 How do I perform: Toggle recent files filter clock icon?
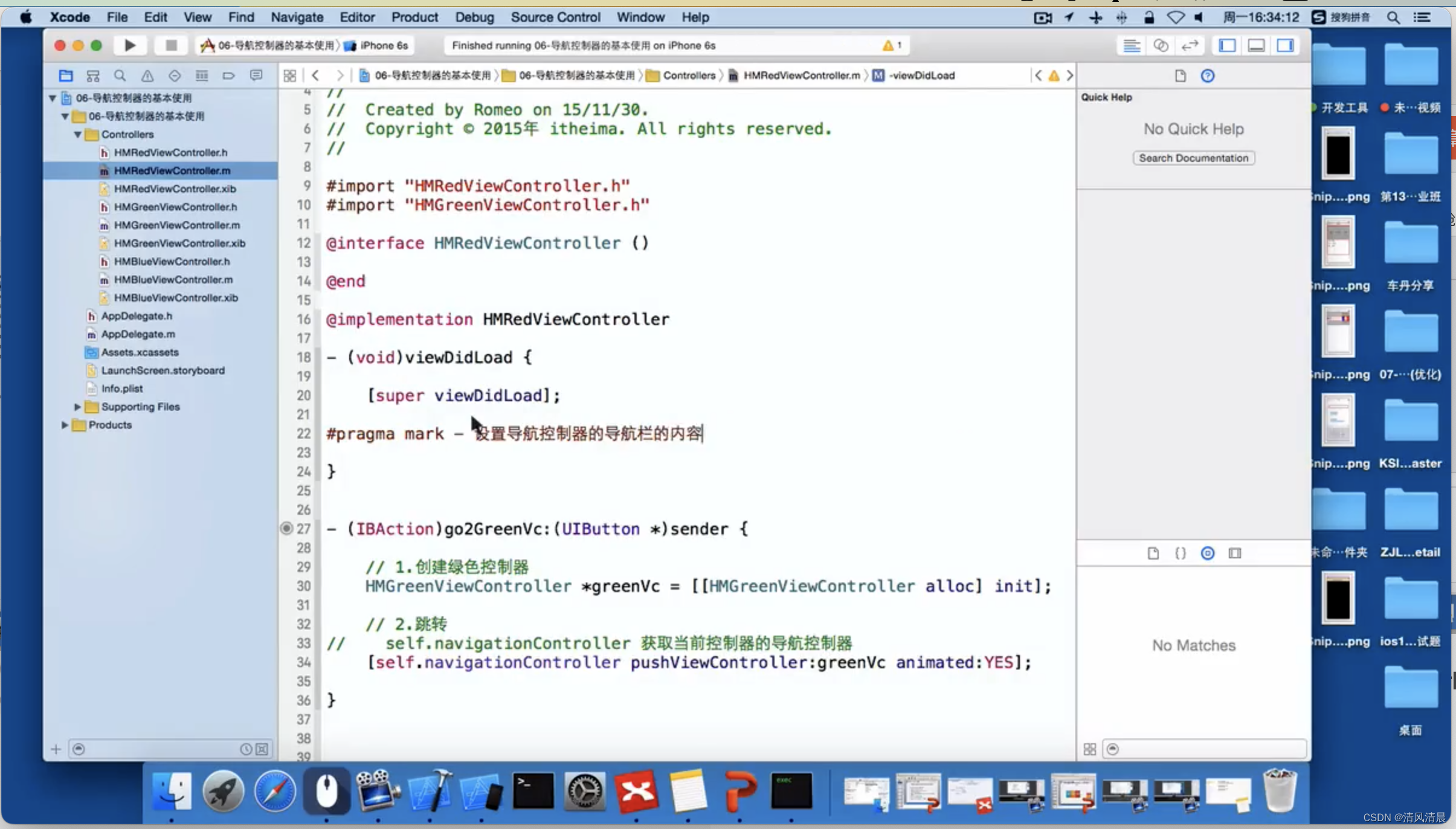click(x=246, y=749)
